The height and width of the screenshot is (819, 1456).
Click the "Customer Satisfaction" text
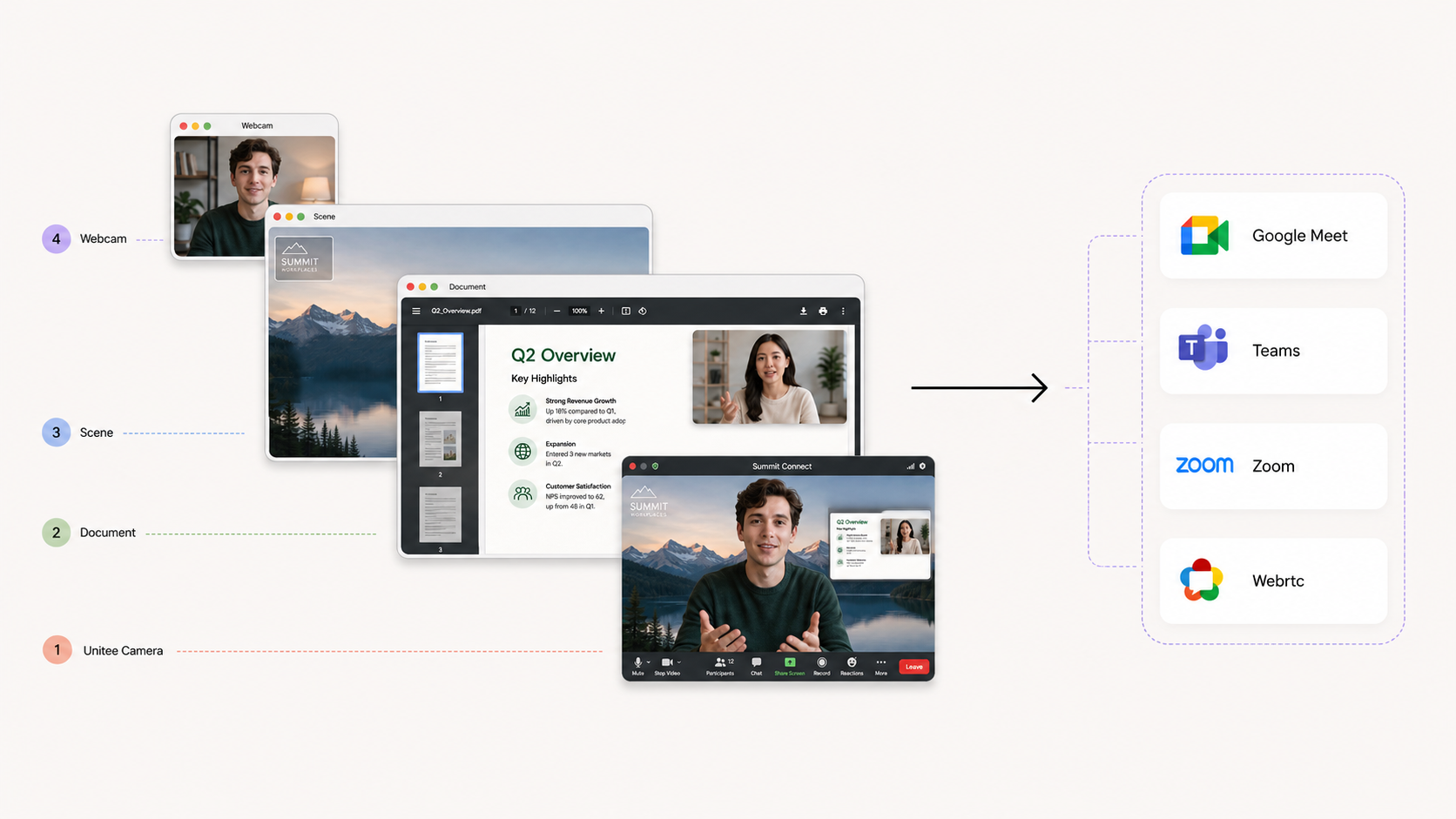pyautogui.click(x=578, y=487)
